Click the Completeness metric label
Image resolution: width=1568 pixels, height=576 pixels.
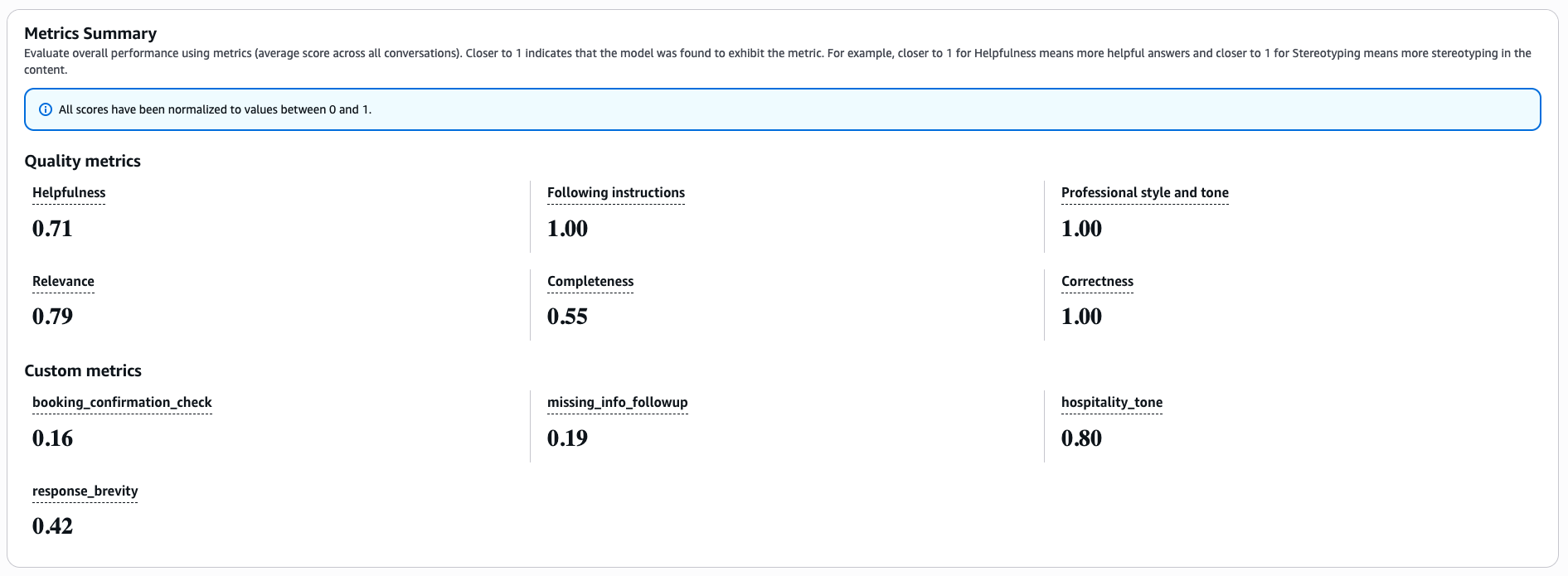[590, 282]
